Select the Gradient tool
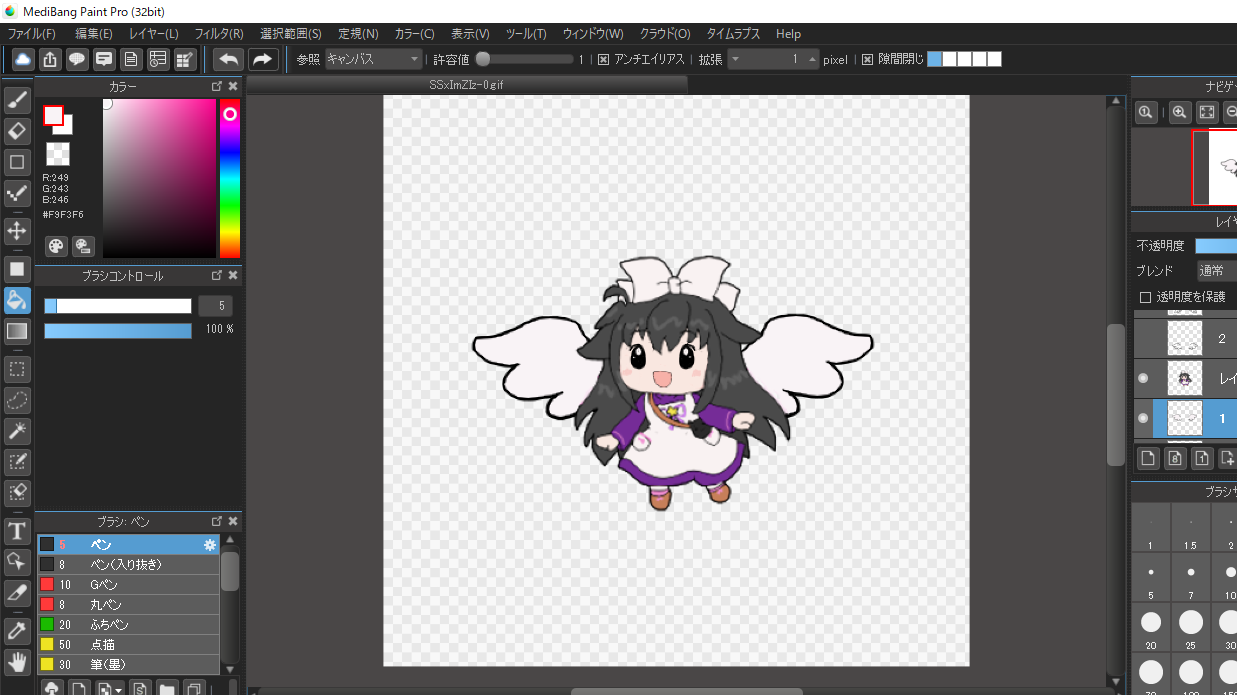The width and height of the screenshot is (1237, 695). [x=17, y=331]
